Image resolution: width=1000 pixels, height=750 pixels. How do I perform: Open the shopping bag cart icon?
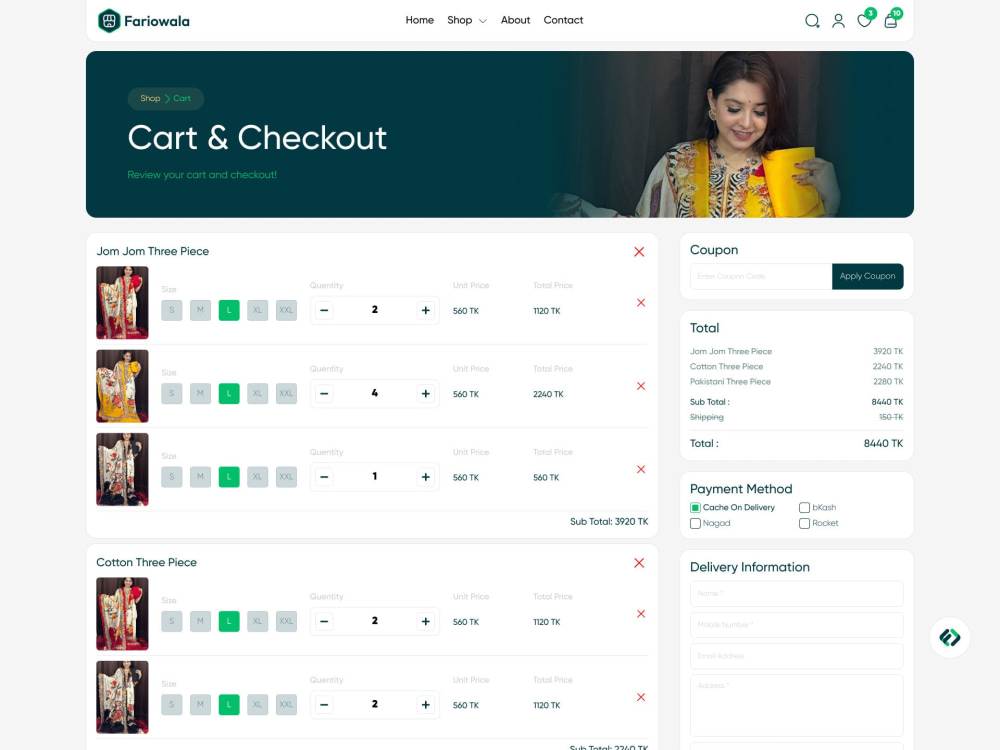(x=891, y=21)
